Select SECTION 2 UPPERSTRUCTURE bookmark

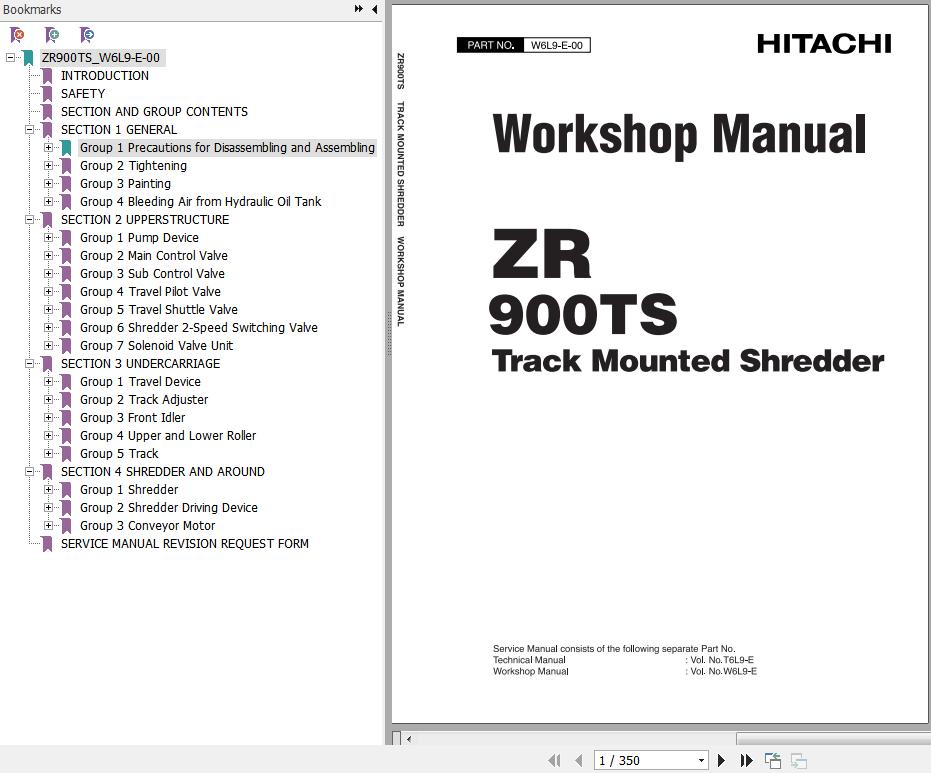coord(145,220)
